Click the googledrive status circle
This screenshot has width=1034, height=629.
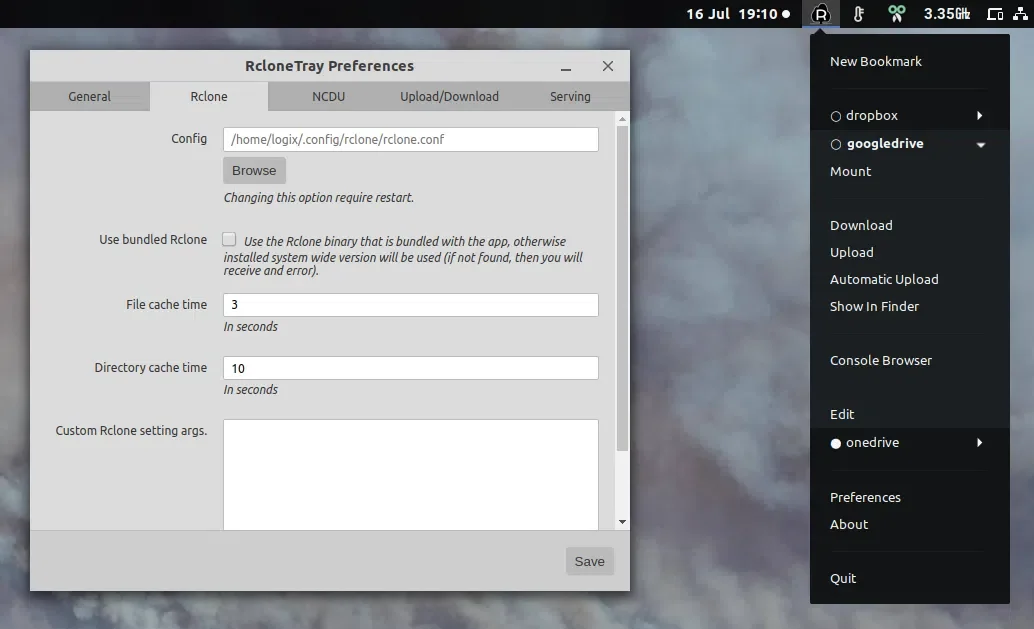point(836,144)
